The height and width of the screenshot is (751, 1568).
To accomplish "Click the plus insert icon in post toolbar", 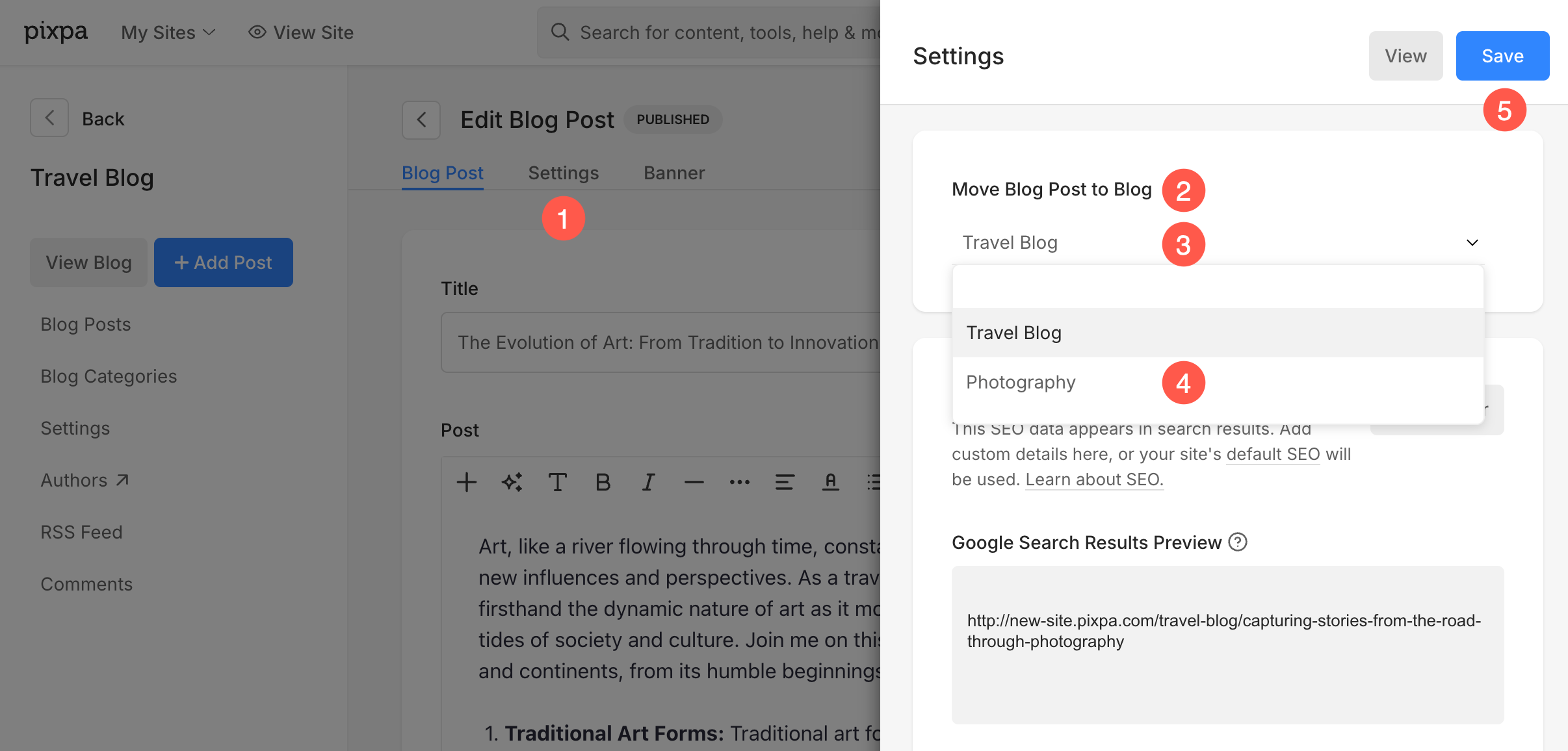I will (466, 482).
